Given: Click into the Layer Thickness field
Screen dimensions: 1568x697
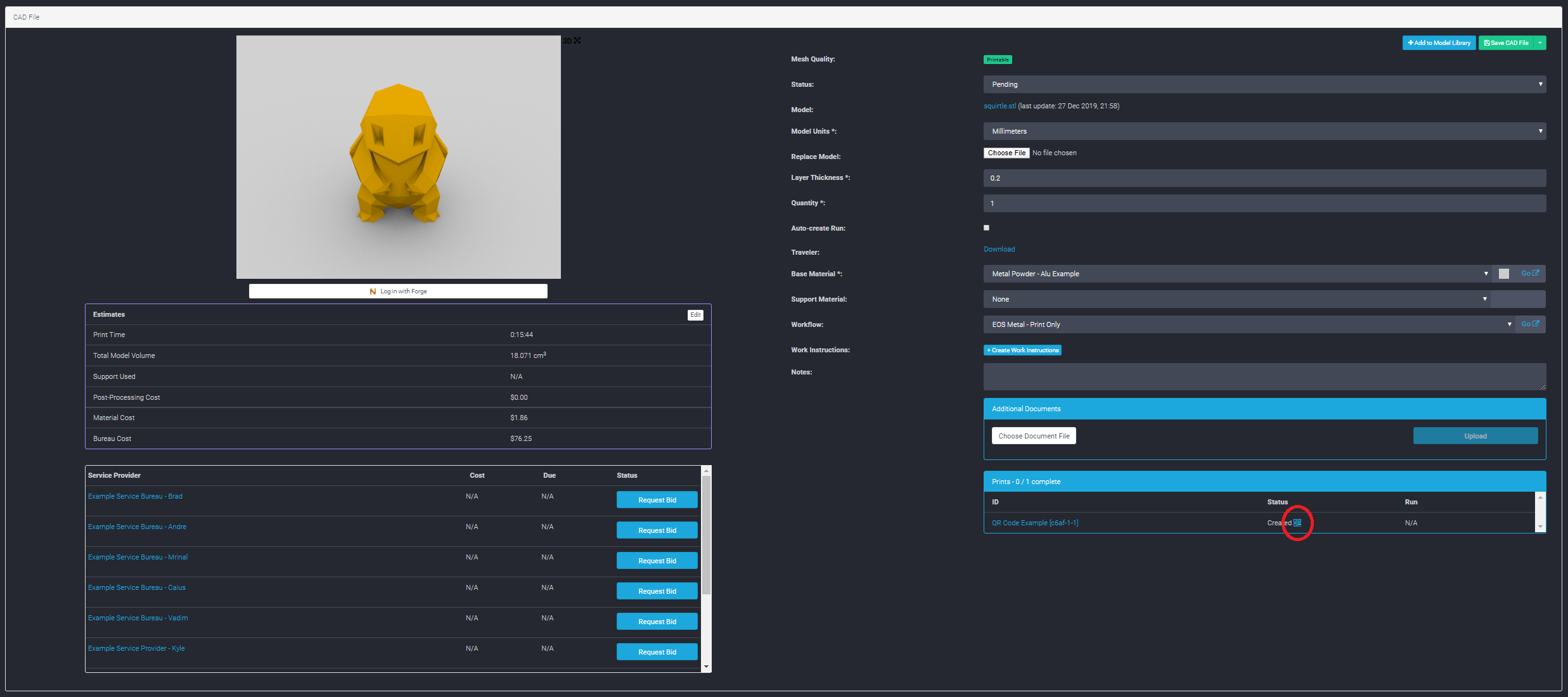Looking at the screenshot, I should [x=1264, y=178].
